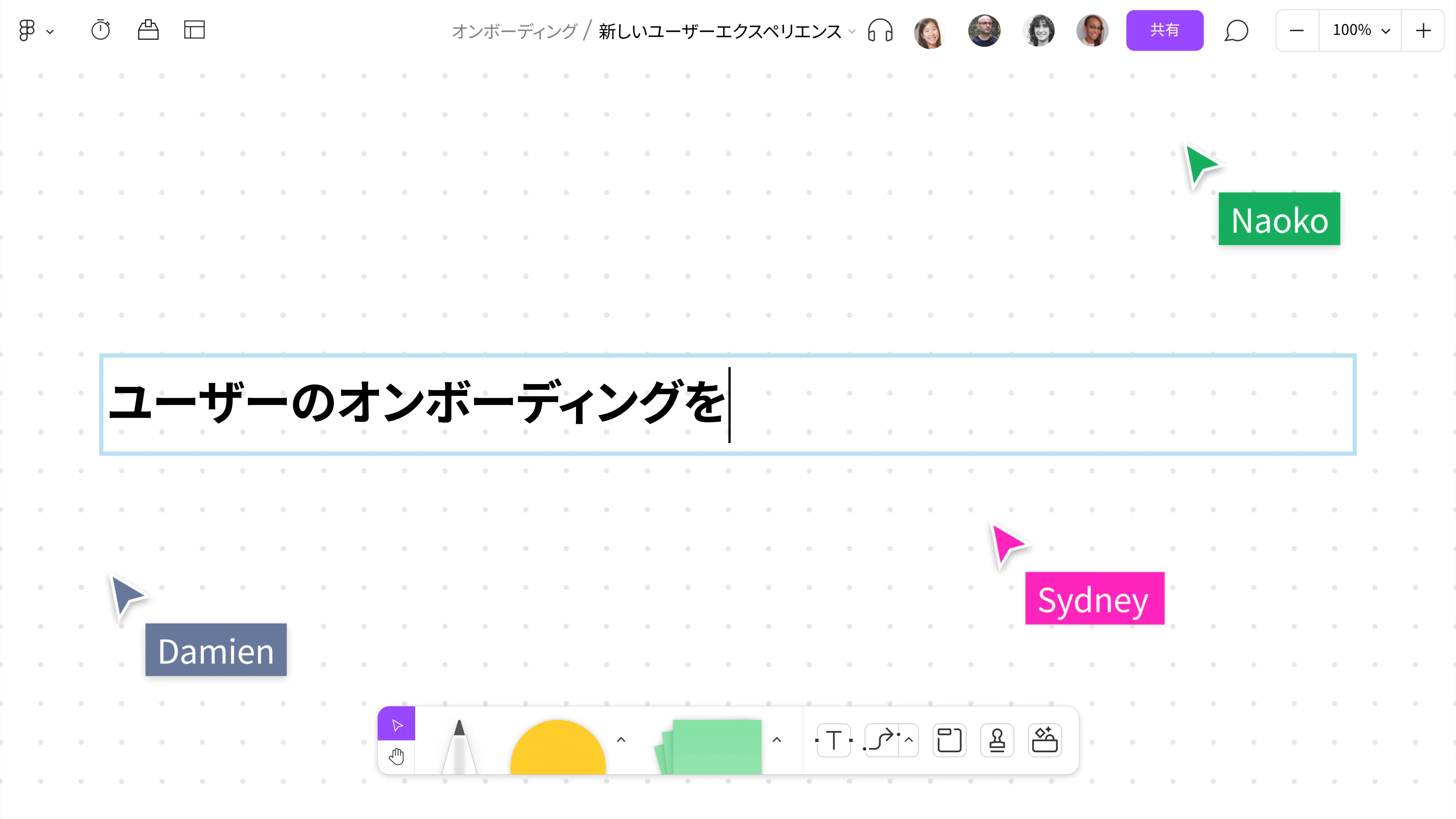Choose the yellow circle shape tool
This screenshot has width=1456, height=819.
(558, 747)
